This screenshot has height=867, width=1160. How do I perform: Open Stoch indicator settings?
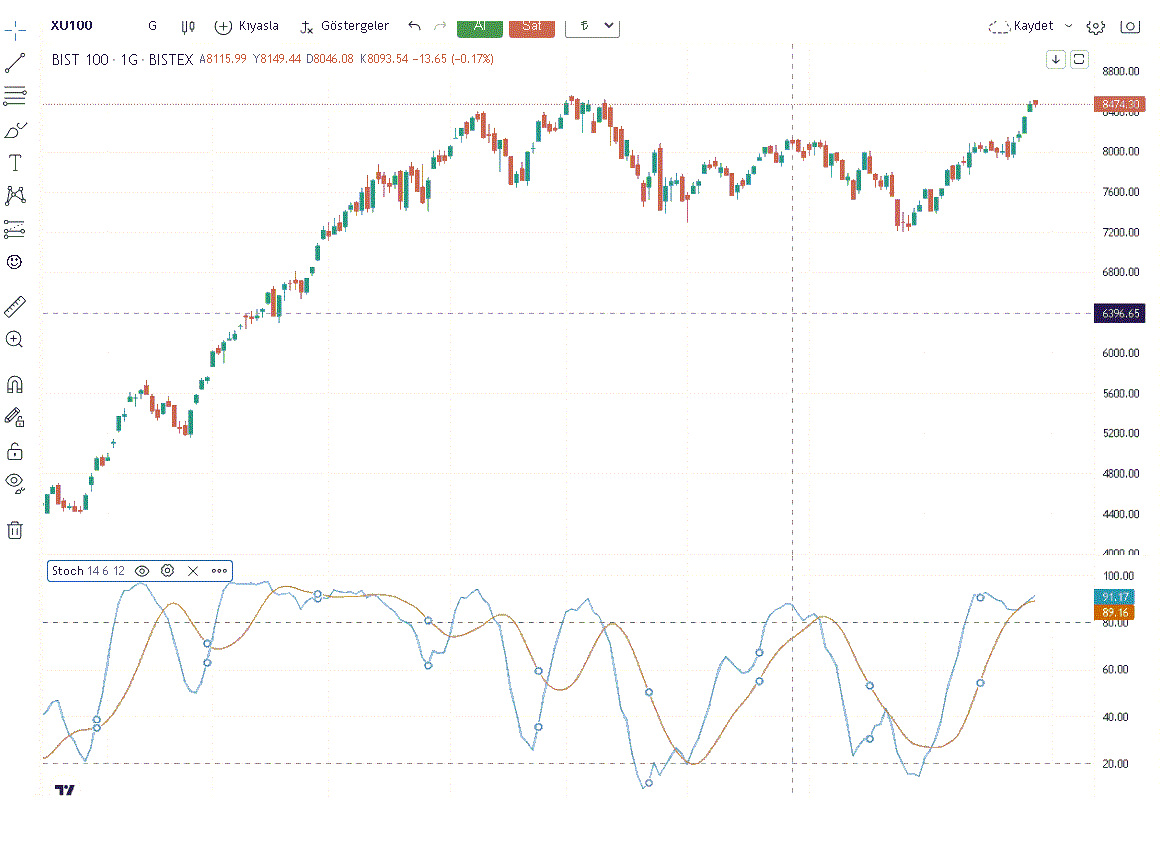click(x=167, y=570)
